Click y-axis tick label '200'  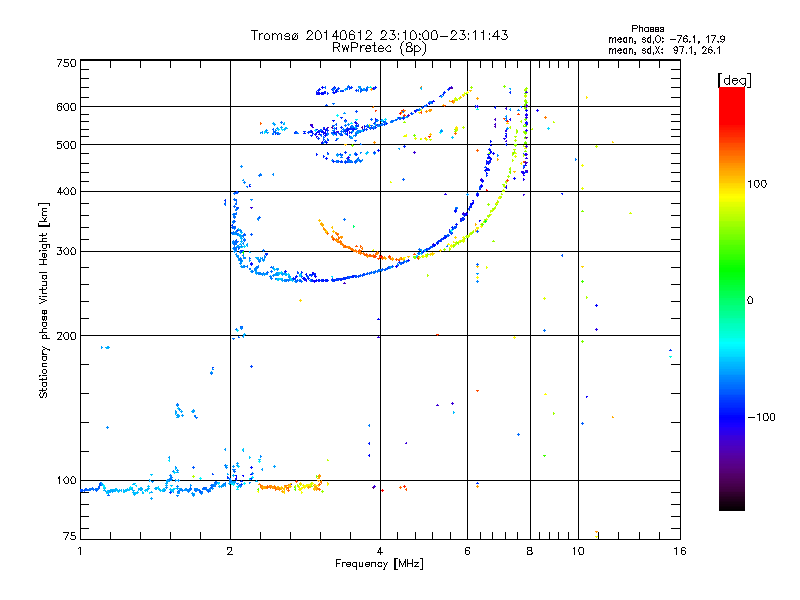pyautogui.click(x=66, y=336)
